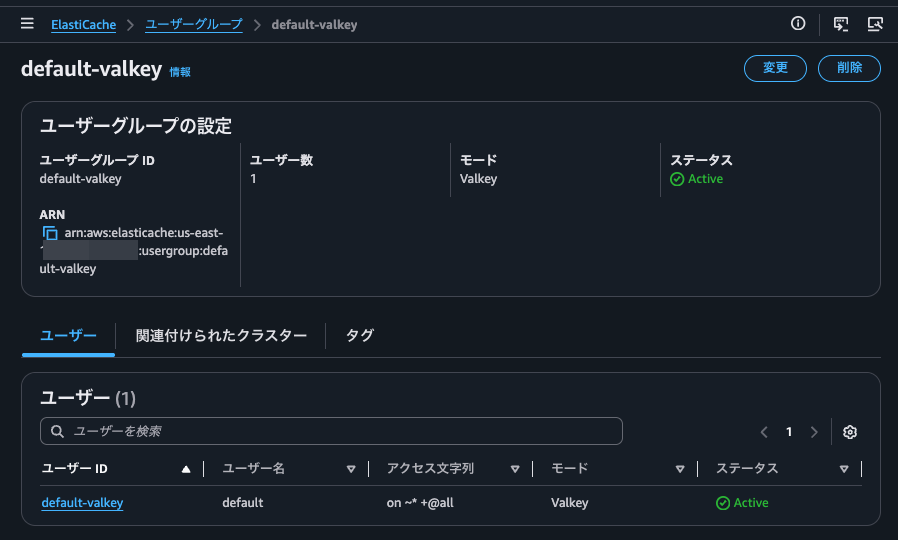Click the access string 'on ~* +@all'
Image resolution: width=898 pixels, height=540 pixels.
click(x=420, y=503)
